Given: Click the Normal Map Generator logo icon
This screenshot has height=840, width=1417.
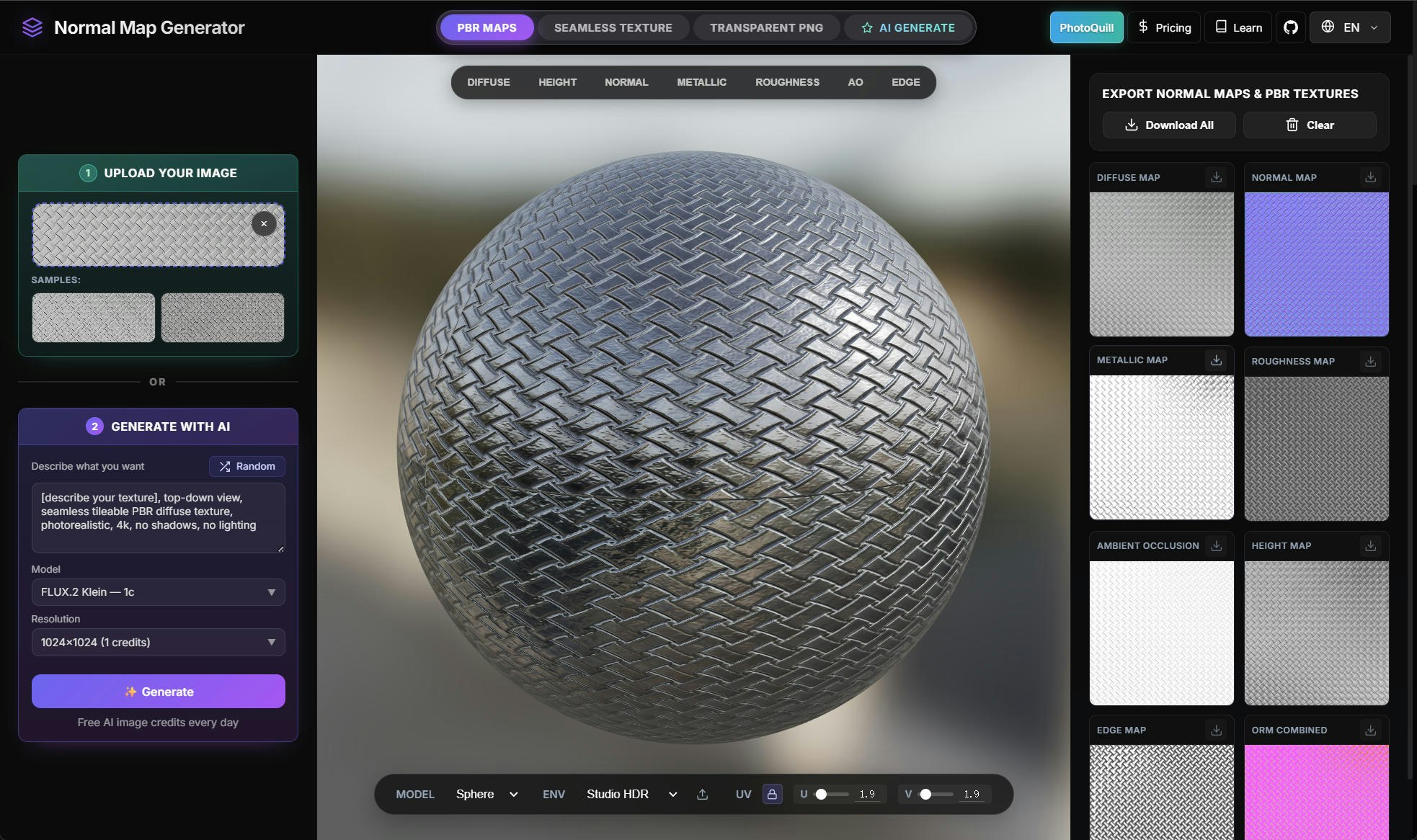Looking at the screenshot, I should (x=32, y=27).
